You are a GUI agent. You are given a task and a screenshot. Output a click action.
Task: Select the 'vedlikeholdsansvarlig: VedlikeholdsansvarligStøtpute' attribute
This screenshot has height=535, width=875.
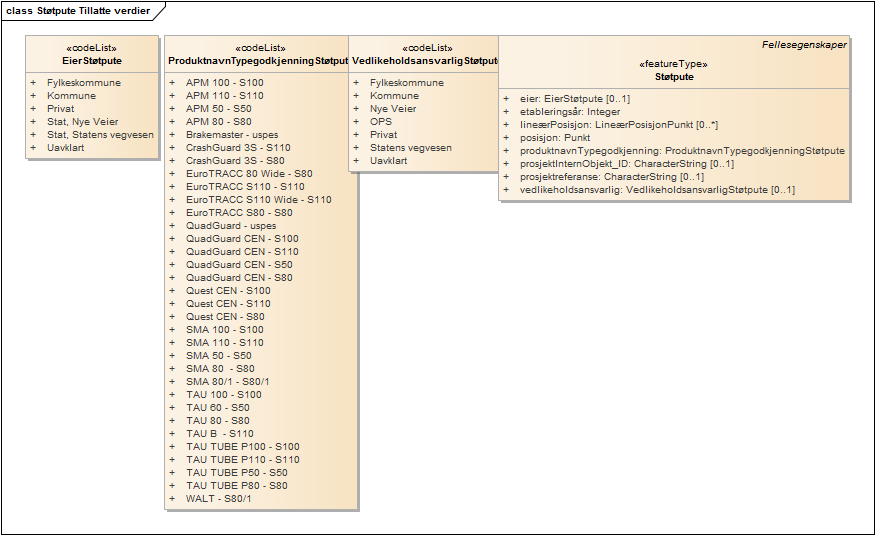point(658,190)
